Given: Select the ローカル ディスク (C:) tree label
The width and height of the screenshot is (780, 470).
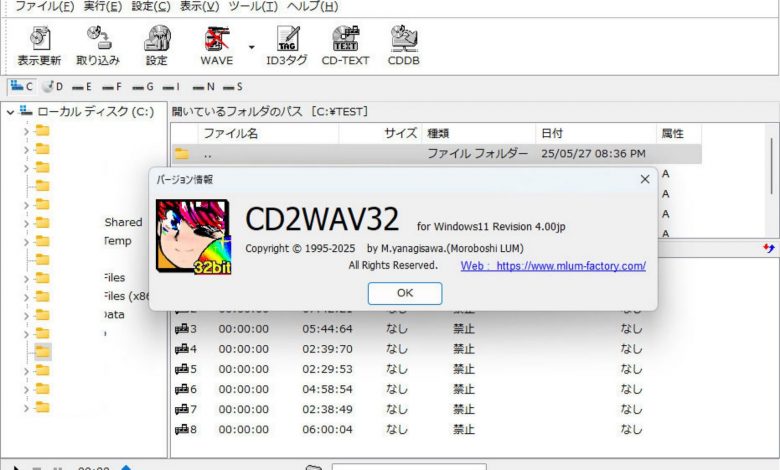Looking at the screenshot, I should (96, 112).
